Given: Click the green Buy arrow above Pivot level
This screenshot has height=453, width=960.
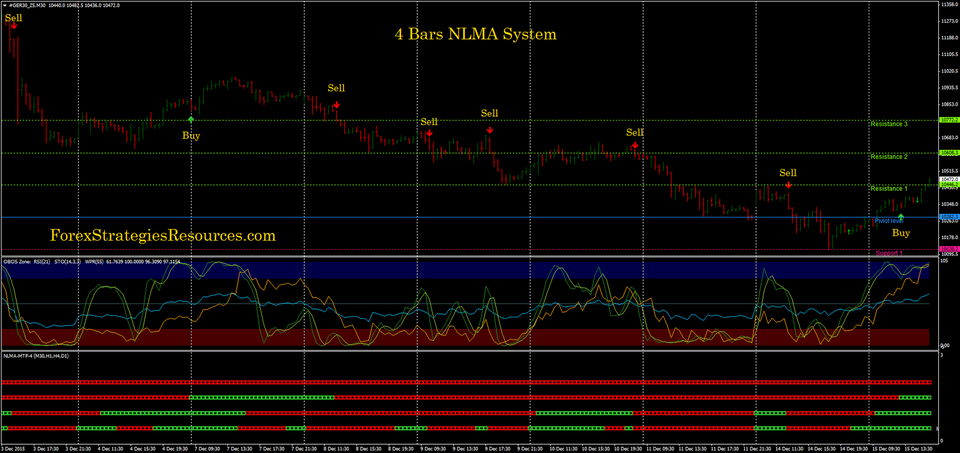Looking at the screenshot, I should pyautogui.click(x=901, y=217).
